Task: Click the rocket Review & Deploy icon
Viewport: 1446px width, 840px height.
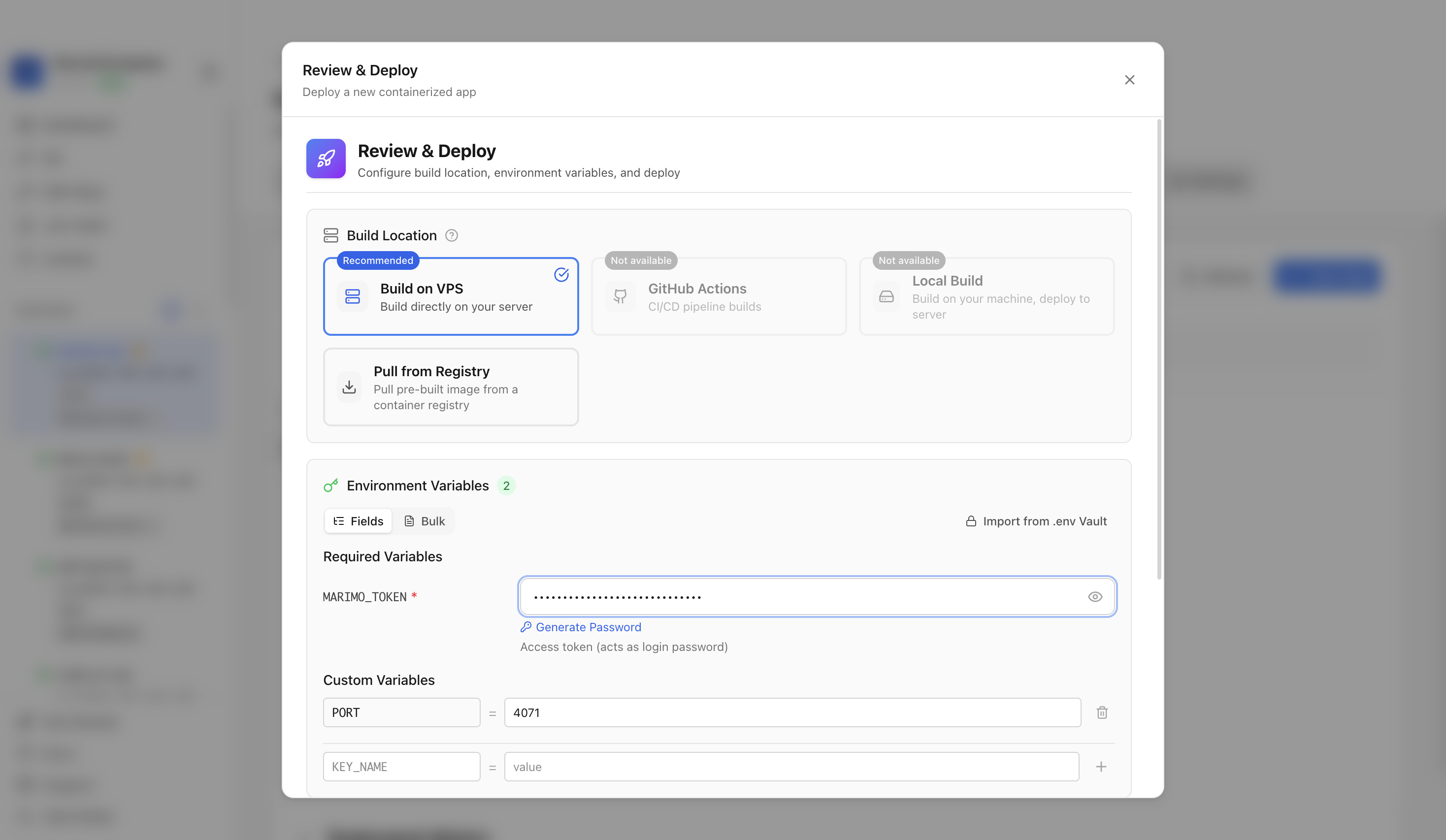Action: 326,159
